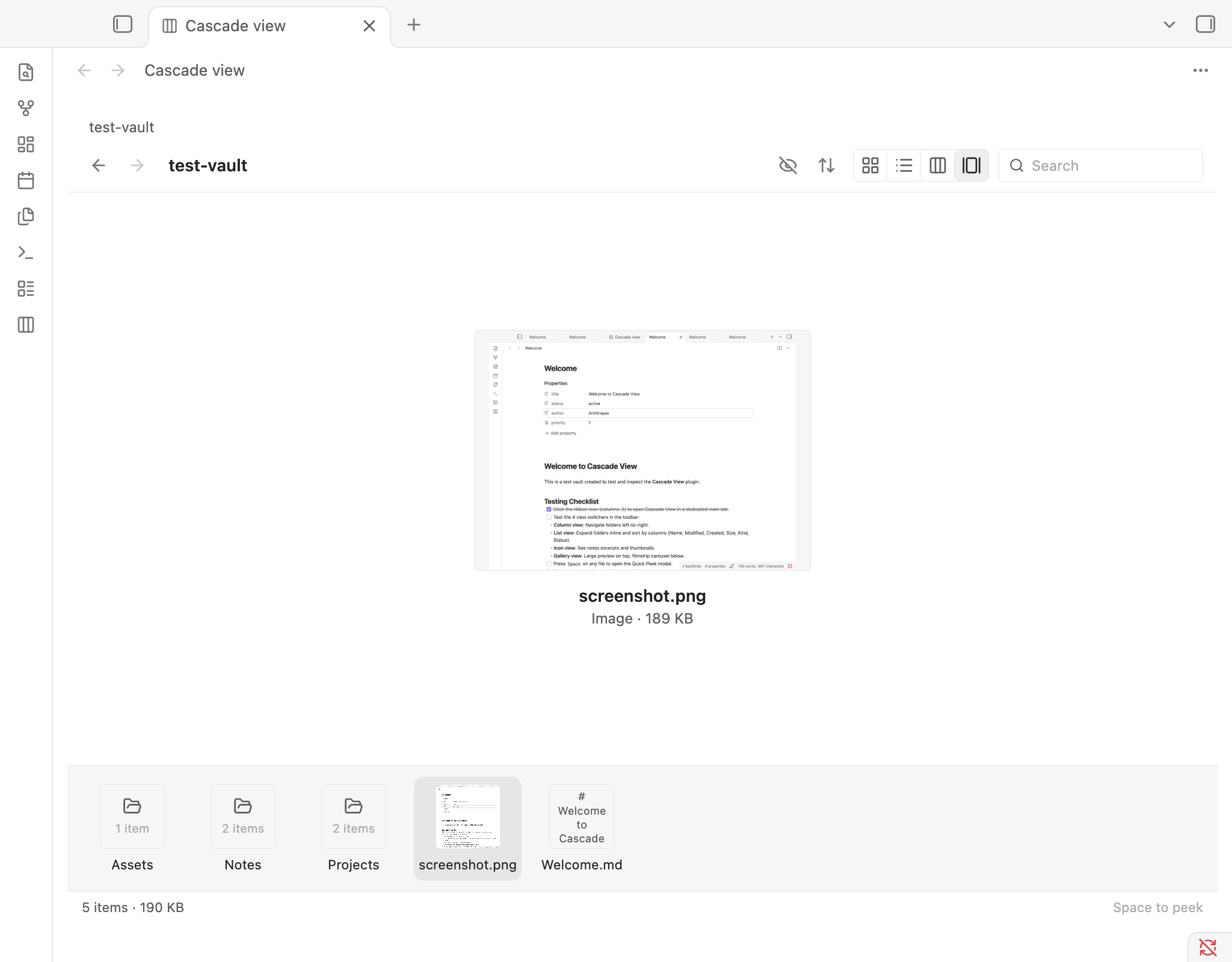Open graph view ribbon icon
The height and width of the screenshot is (962, 1232).
coord(26,108)
